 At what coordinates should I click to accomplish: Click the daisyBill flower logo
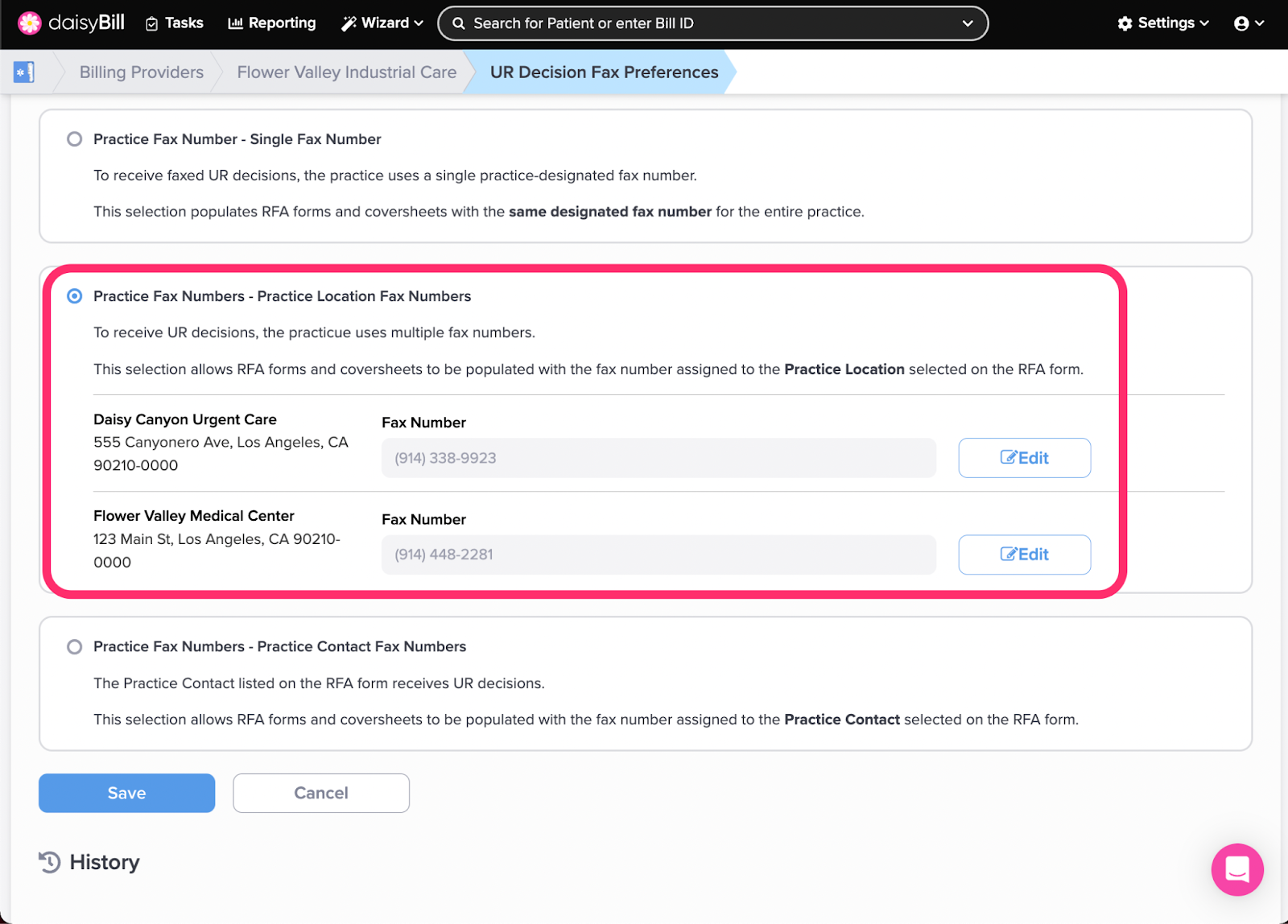(x=30, y=23)
